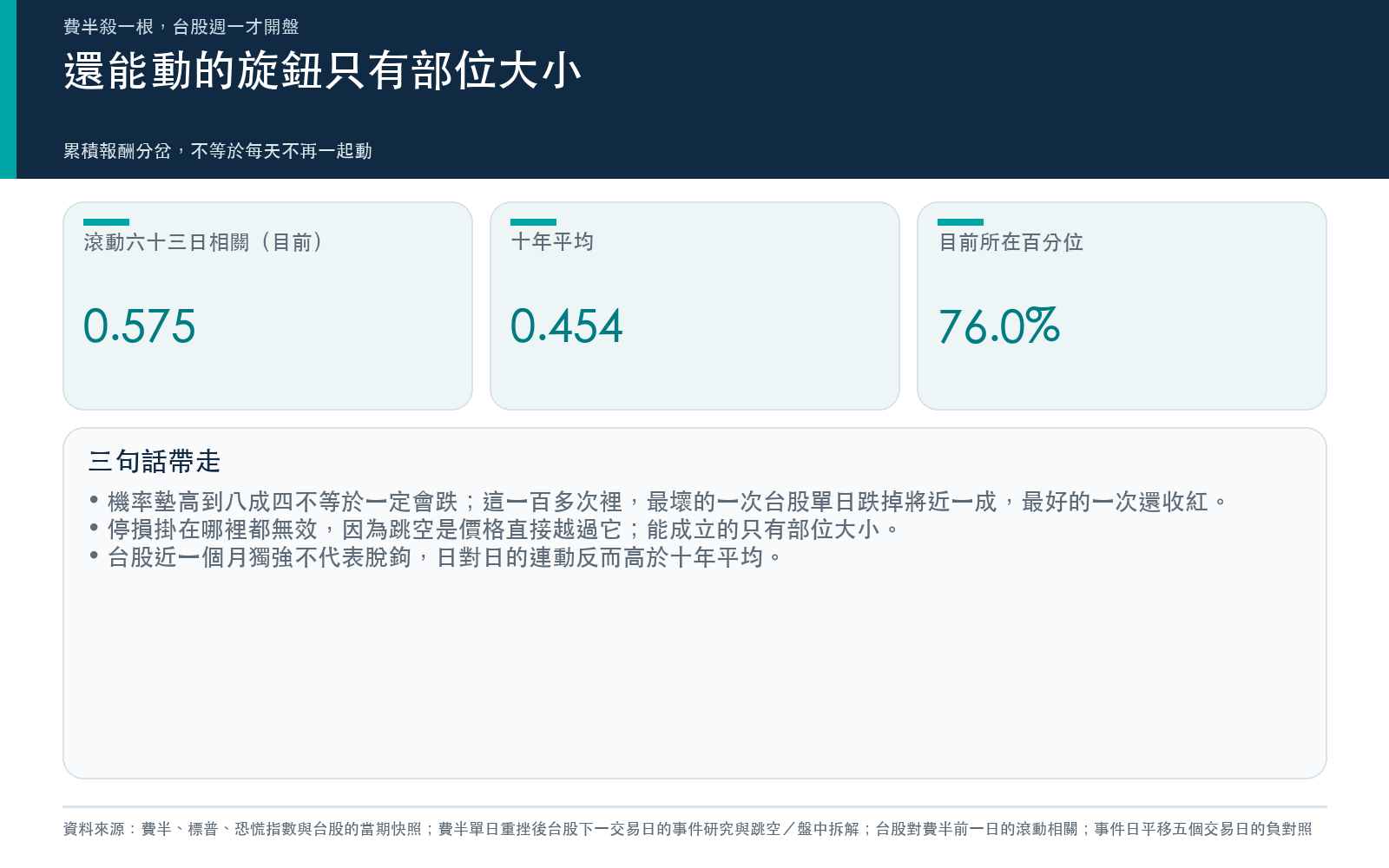Click the bullet starting 機率墊高到八成四

[659, 502]
